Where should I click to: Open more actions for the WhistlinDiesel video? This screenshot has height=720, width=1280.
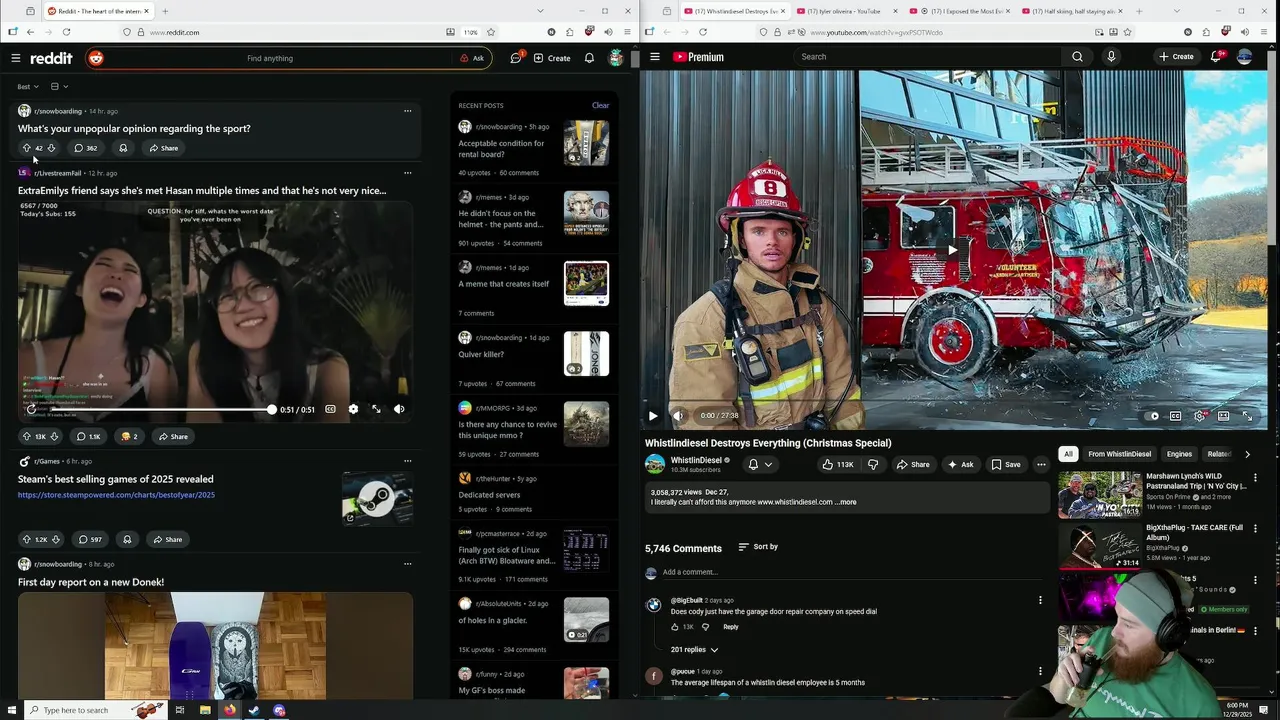point(1041,464)
